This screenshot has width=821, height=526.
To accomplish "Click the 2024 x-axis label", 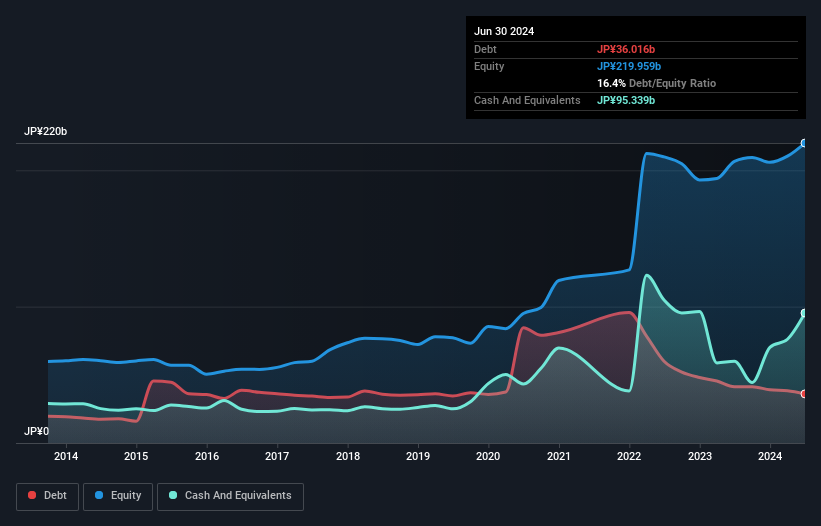I will click(770, 456).
